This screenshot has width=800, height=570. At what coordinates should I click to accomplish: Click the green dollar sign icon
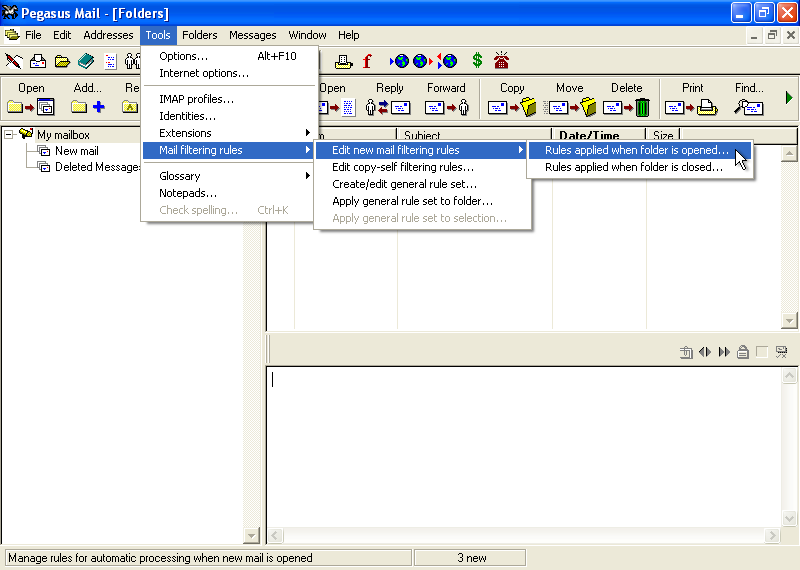(x=477, y=61)
